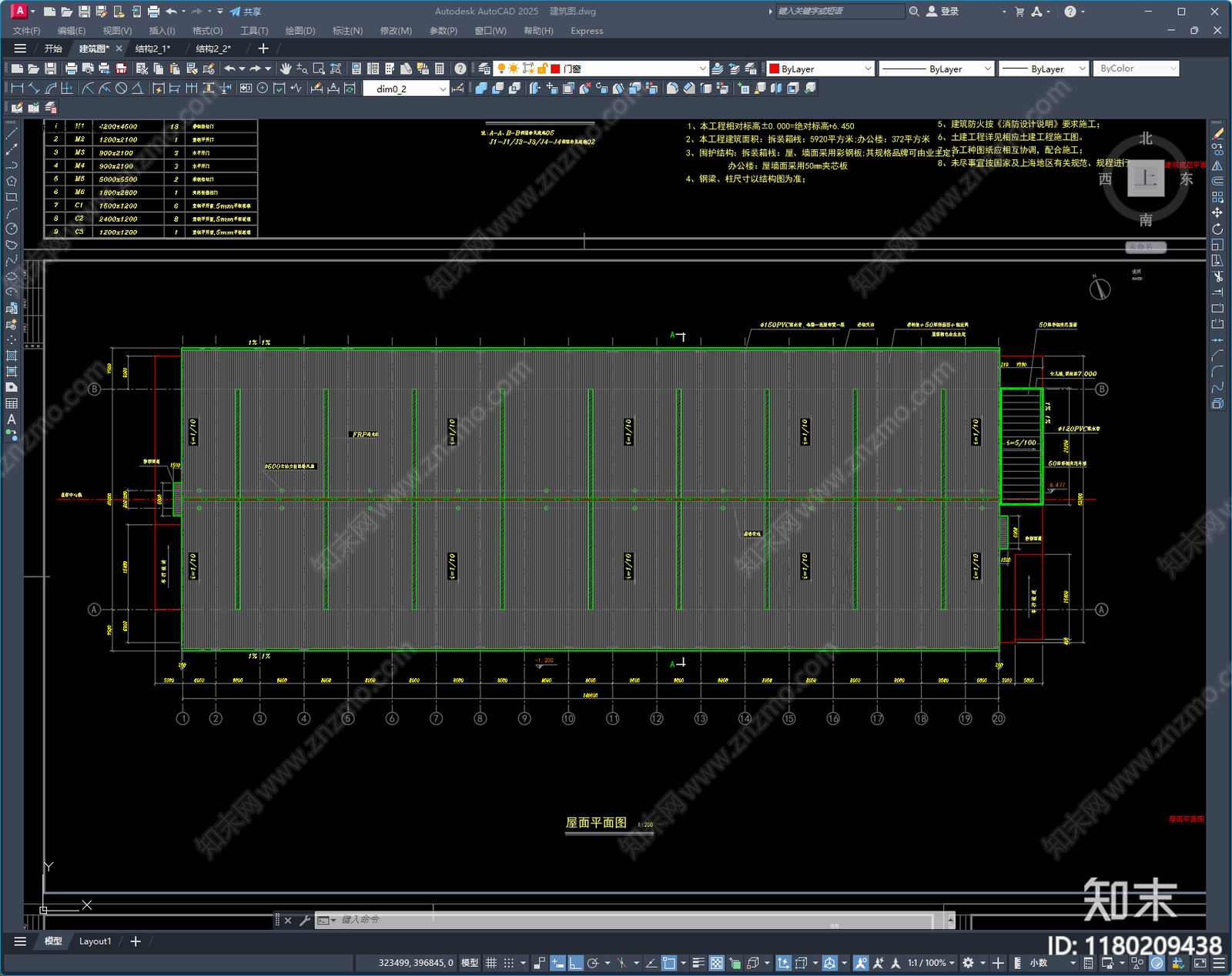Open the layer dropdown showing 门窗

click(x=600, y=69)
